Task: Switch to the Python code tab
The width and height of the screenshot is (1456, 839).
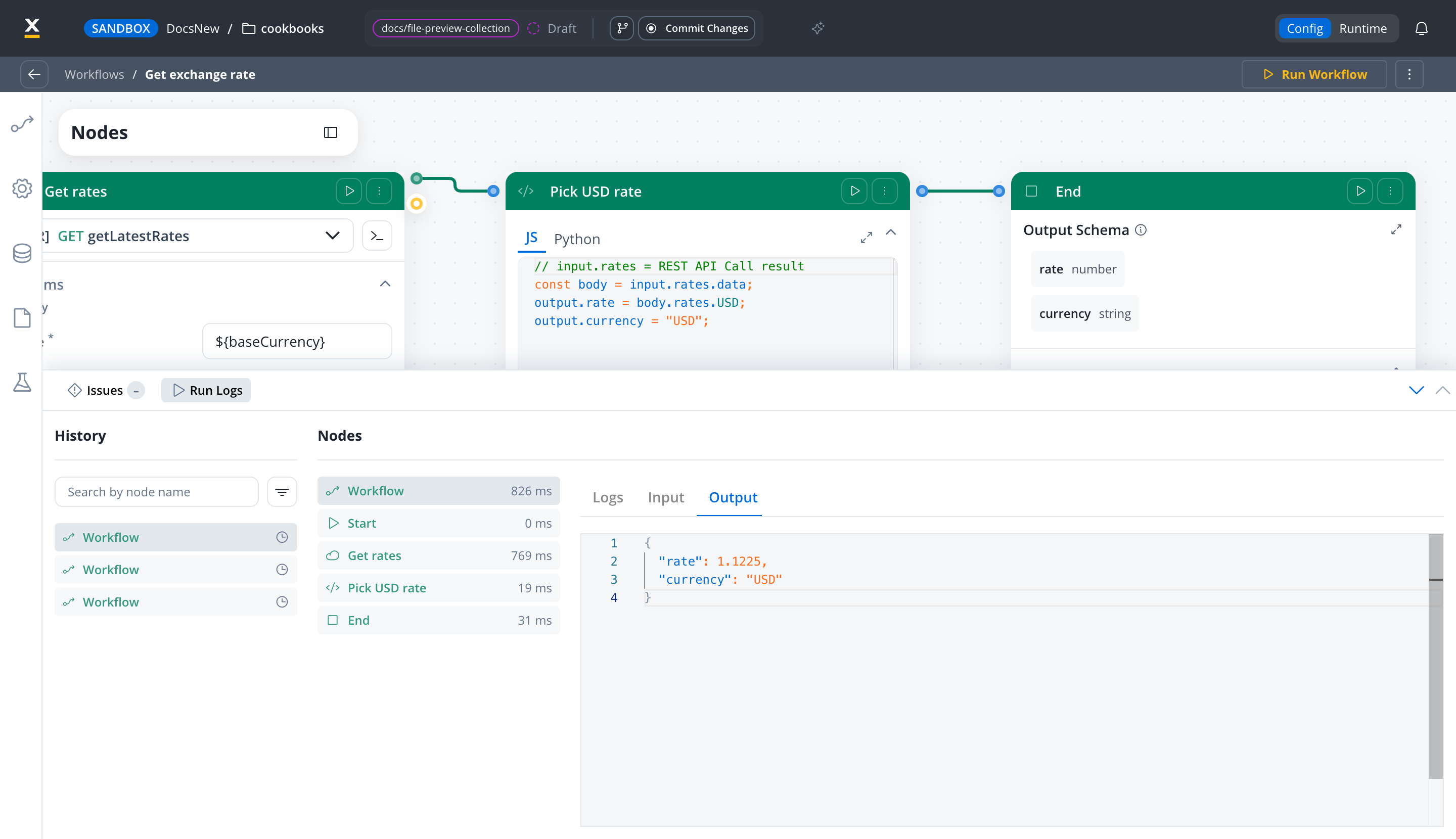Action: point(576,239)
